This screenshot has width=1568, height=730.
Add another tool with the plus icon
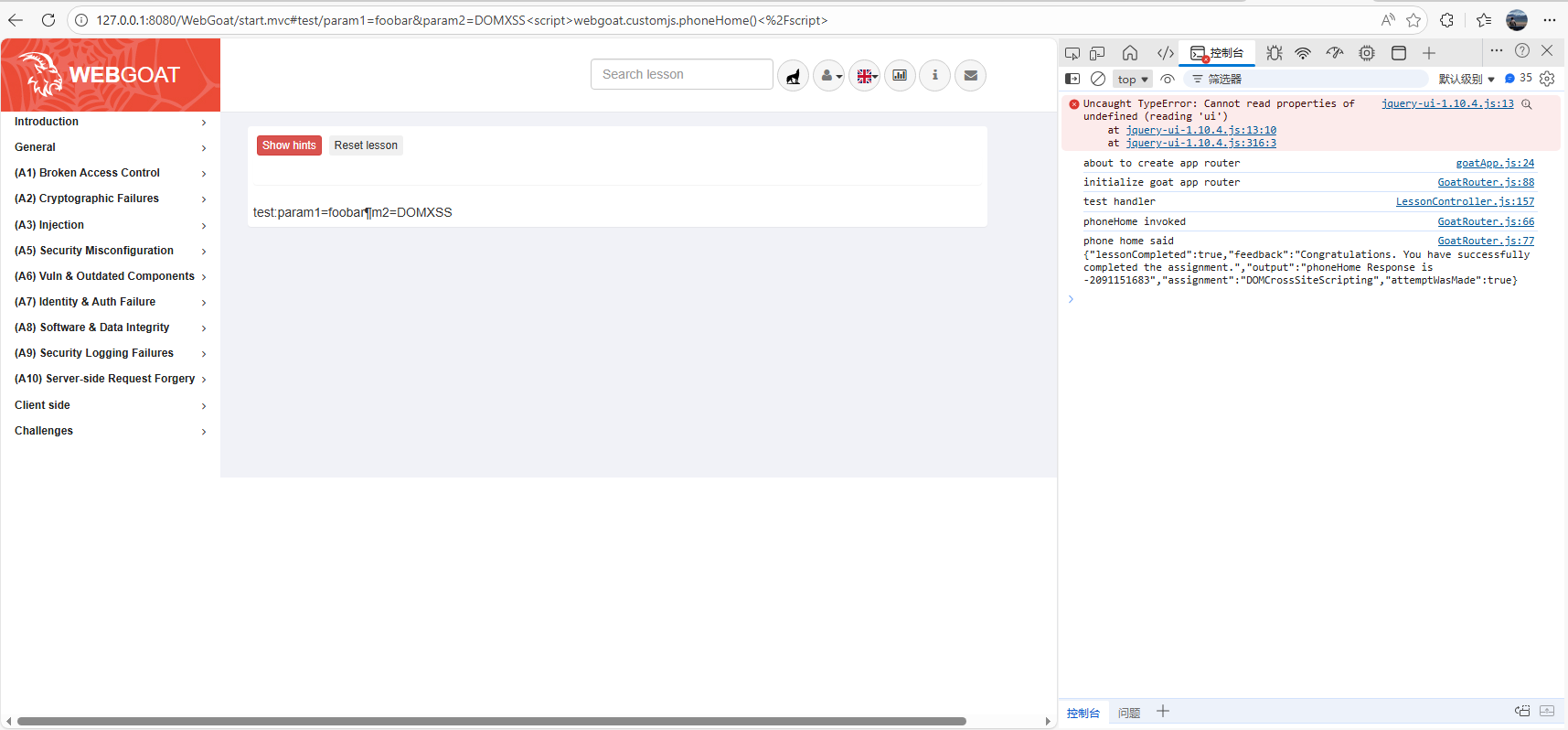(1429, 53)
